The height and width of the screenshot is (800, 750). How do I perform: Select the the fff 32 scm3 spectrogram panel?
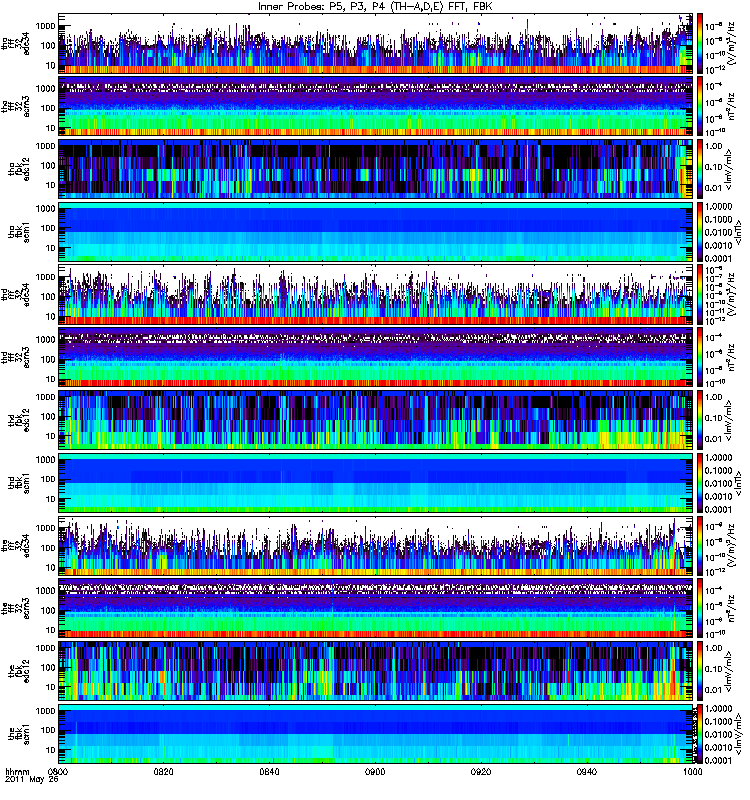click(x=375, y=609)
